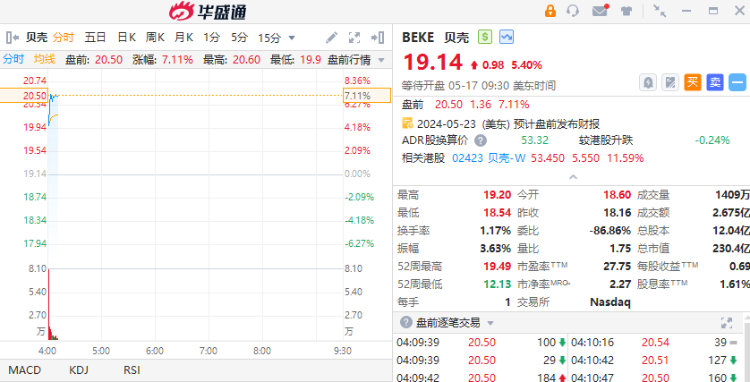Collapse the ADR info section chevron
750x382 pixels.
[573, 177]
